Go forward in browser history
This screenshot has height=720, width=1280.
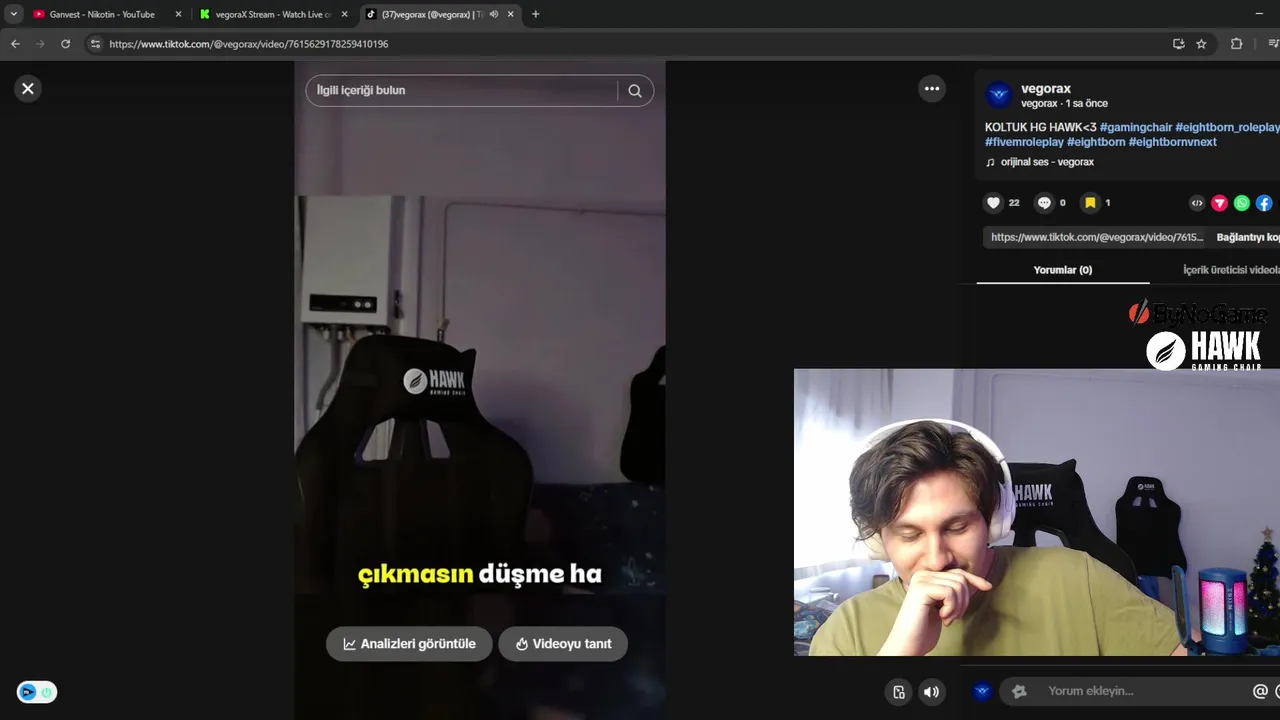click(40, 44)
